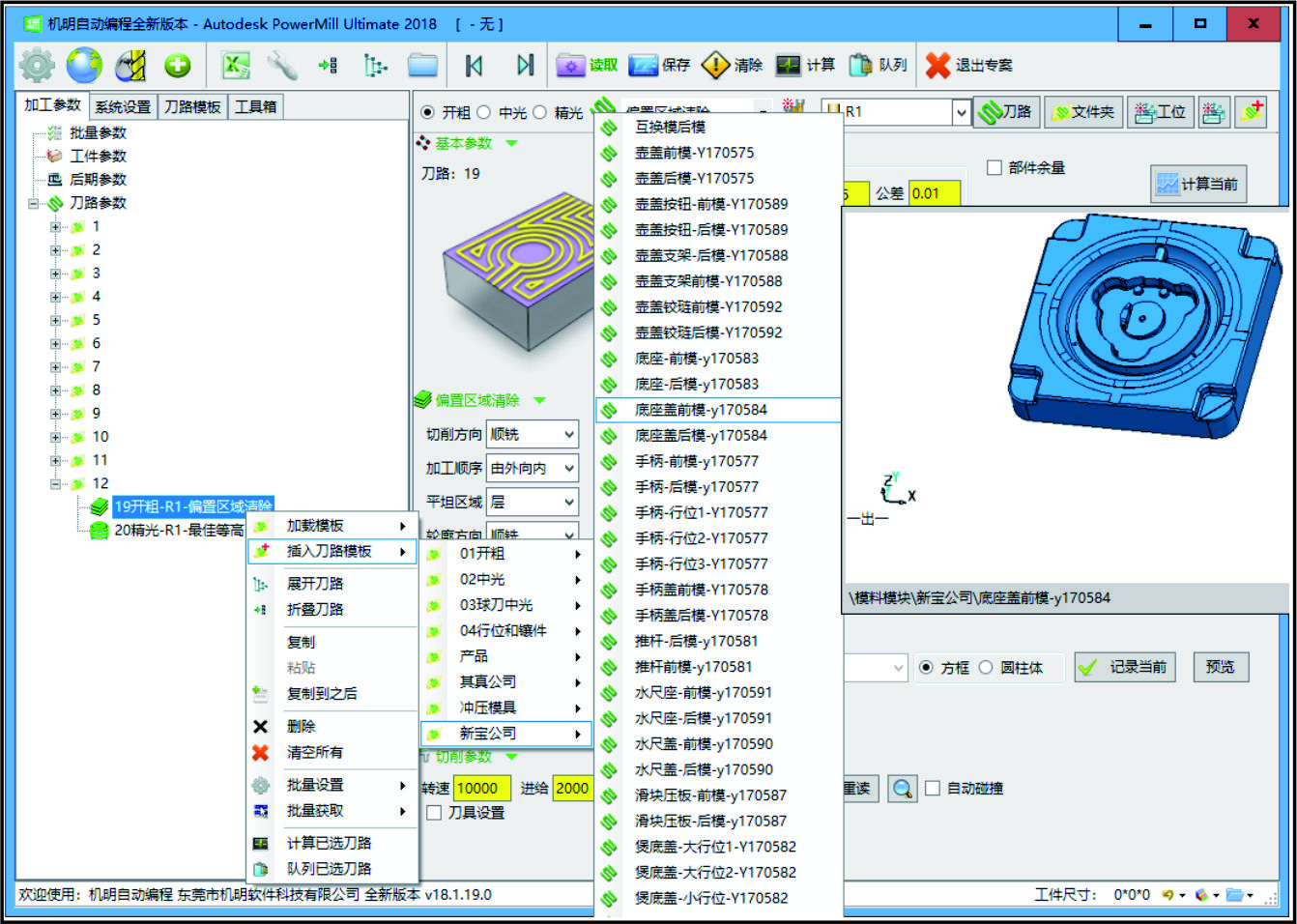Expand tree node 11
1297x924 pixels.
[55, 461]
